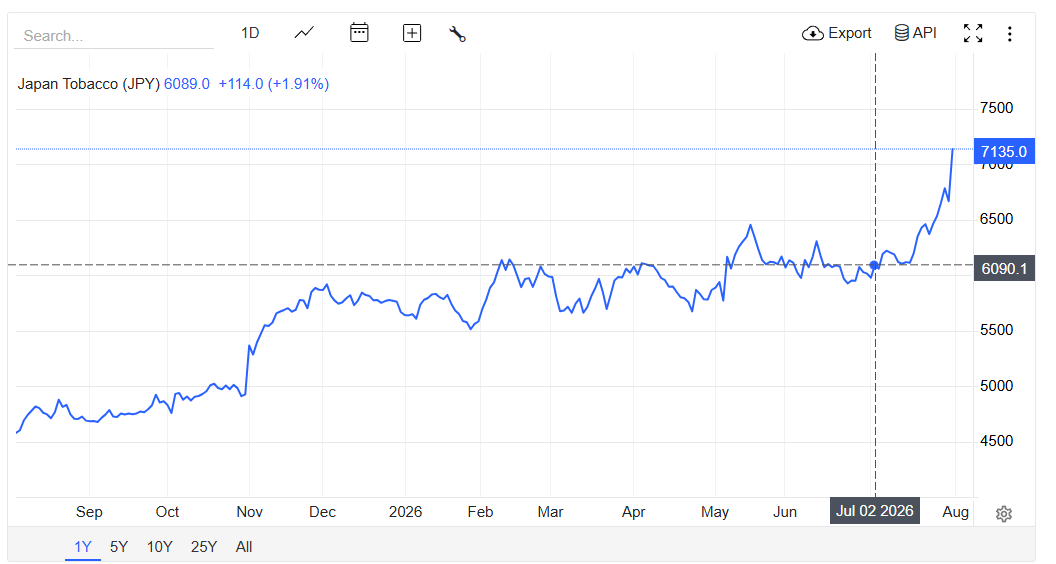Switch to the 5Y time range

pos(119,546)
